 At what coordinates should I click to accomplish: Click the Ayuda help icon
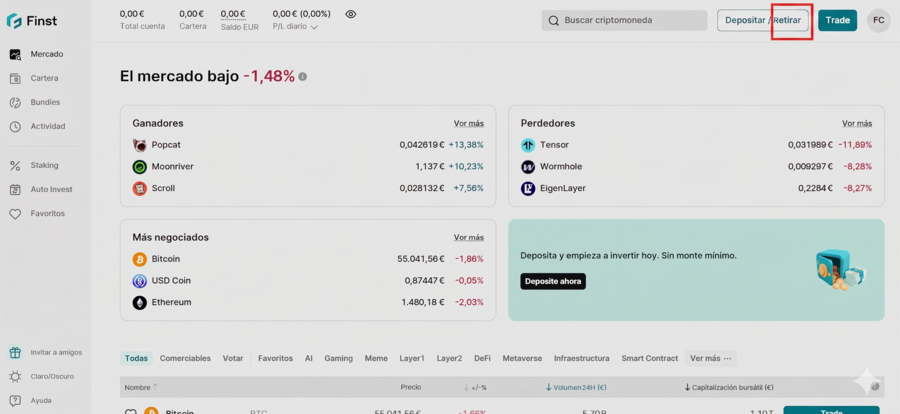point(15,401)
